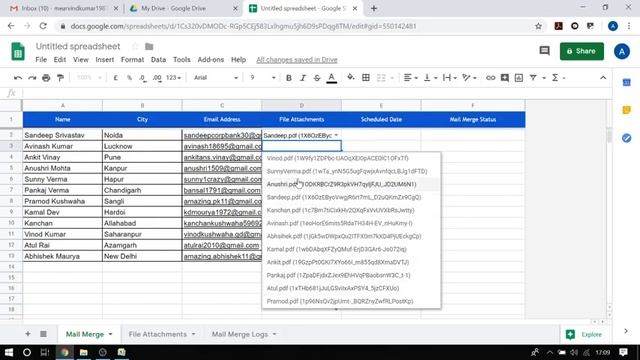Toggle Strikethrough formatting
640x360 pixels.
click(317, 78)
